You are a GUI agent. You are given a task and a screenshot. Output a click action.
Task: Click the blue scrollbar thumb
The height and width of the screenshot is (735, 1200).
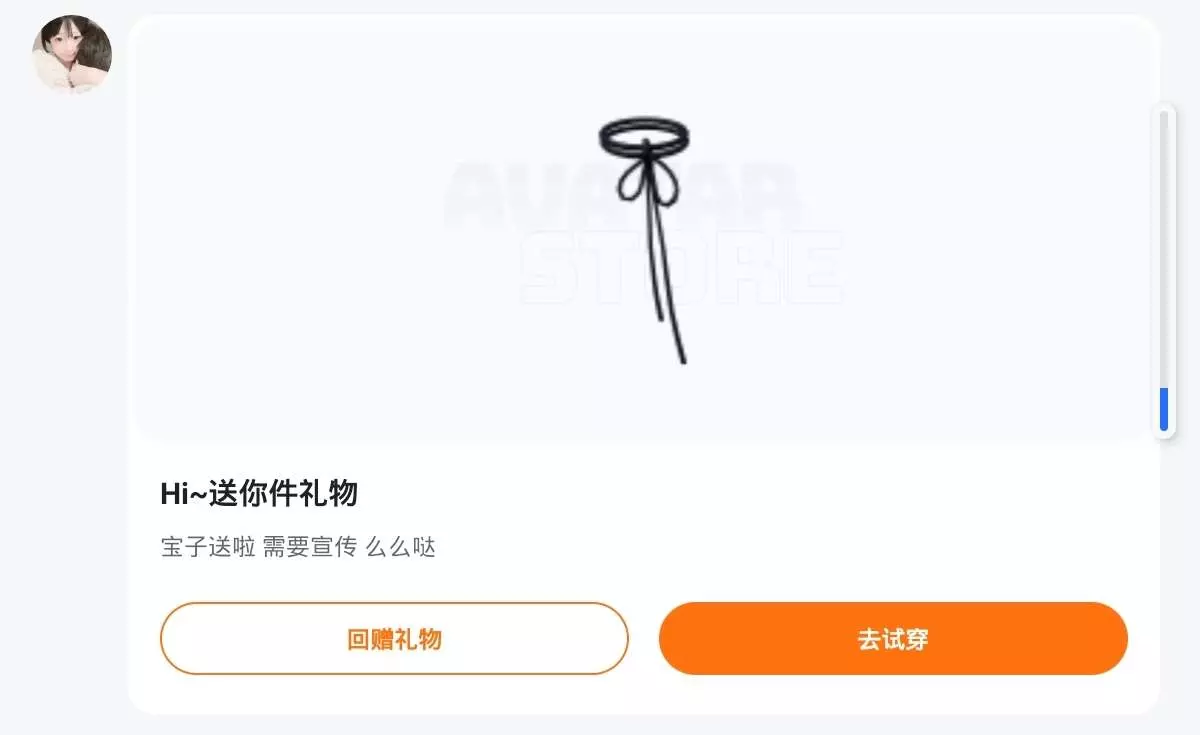click(1164, 409)
